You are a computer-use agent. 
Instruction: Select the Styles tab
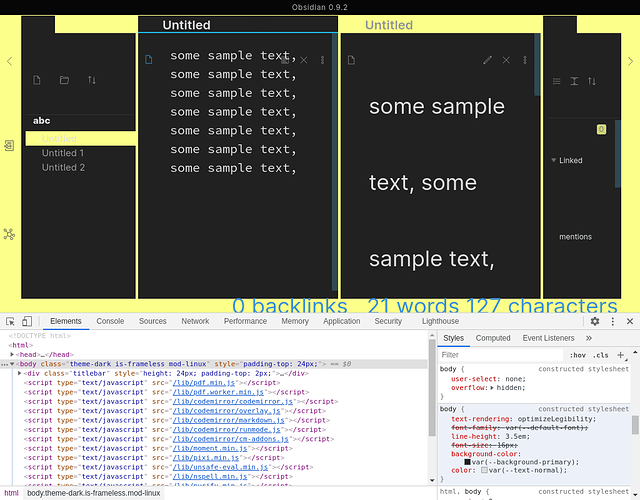[x=453, y=338]
